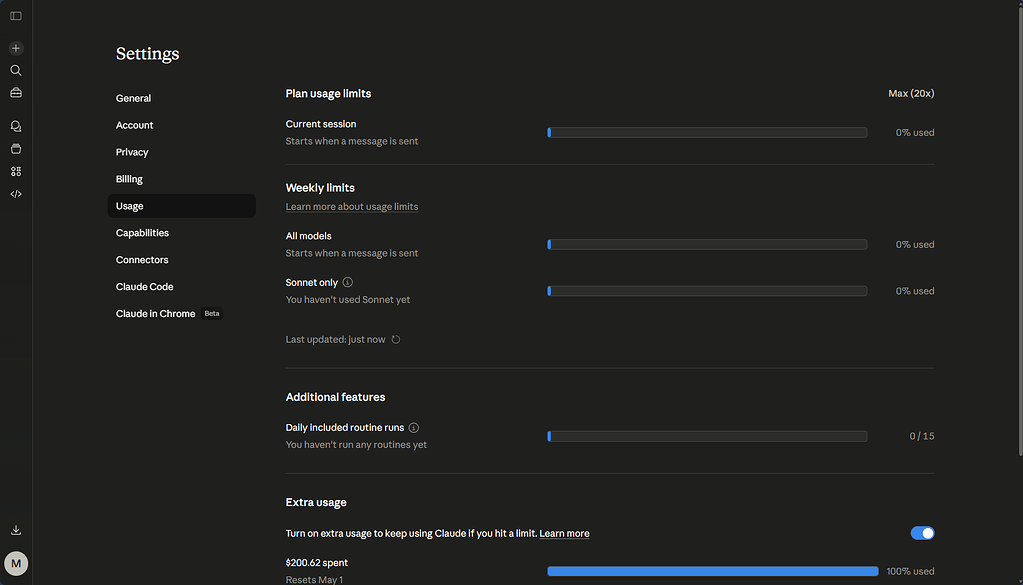
Task: Click the Resets May 1 text
Action: tap(314, 580)
